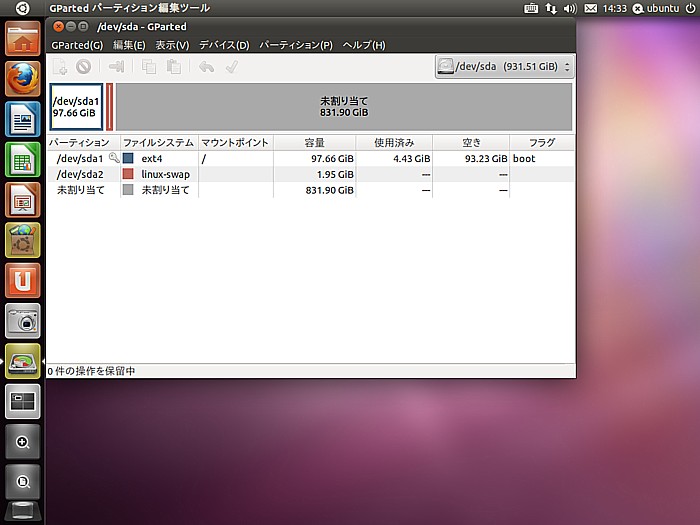Image resolution: width=700 pixels, height=525 pixels.
Task: Click the blue ext4 color swatch
Action: pos(128,158)
